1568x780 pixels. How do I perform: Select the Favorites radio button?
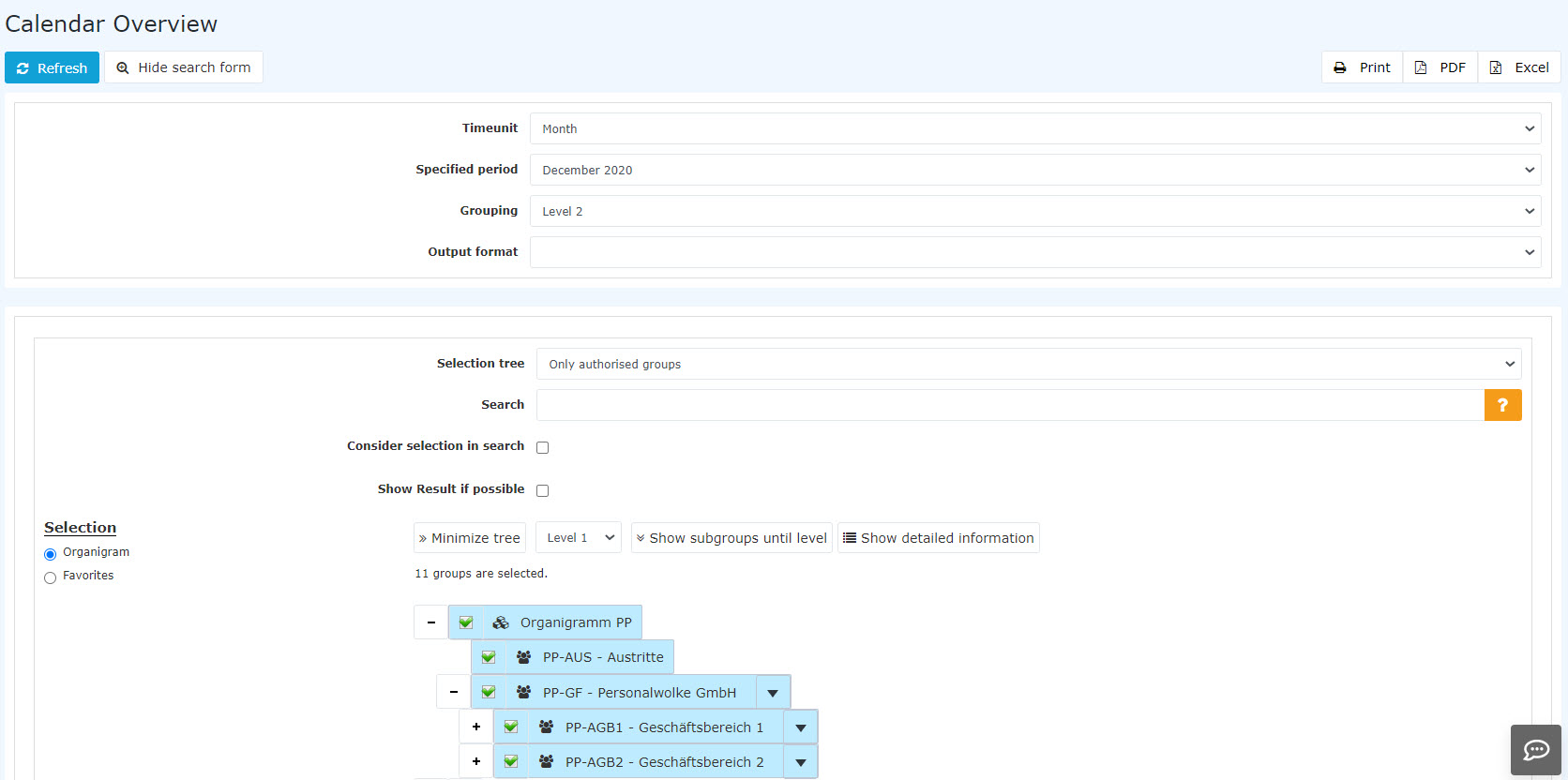click(x=51, y=577)
